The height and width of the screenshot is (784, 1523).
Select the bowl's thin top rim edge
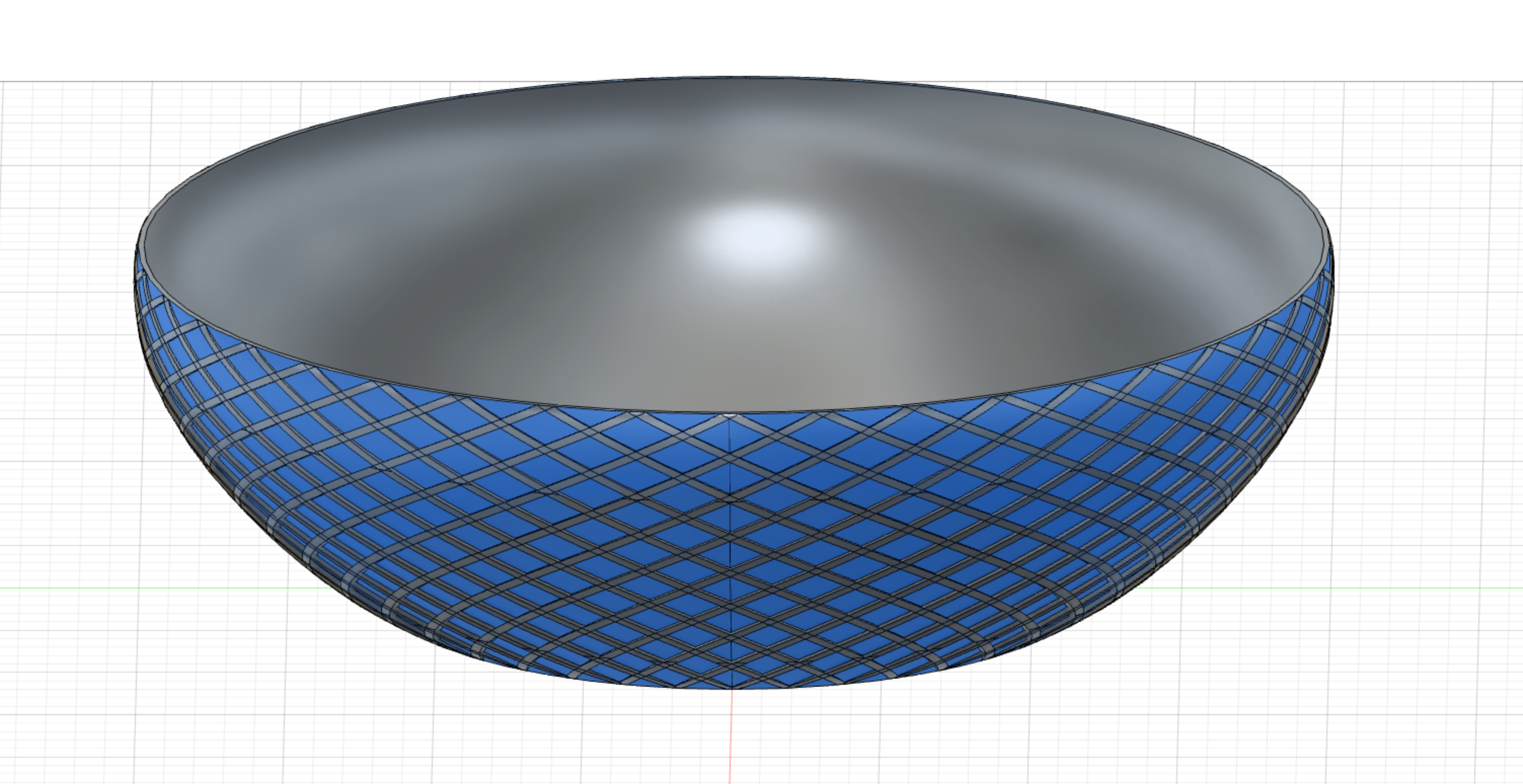[731, 413]
